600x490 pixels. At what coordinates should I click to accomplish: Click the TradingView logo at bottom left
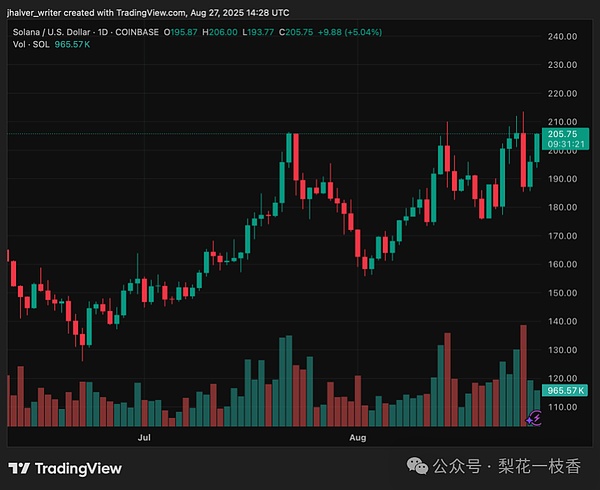[x=65, y=468]
